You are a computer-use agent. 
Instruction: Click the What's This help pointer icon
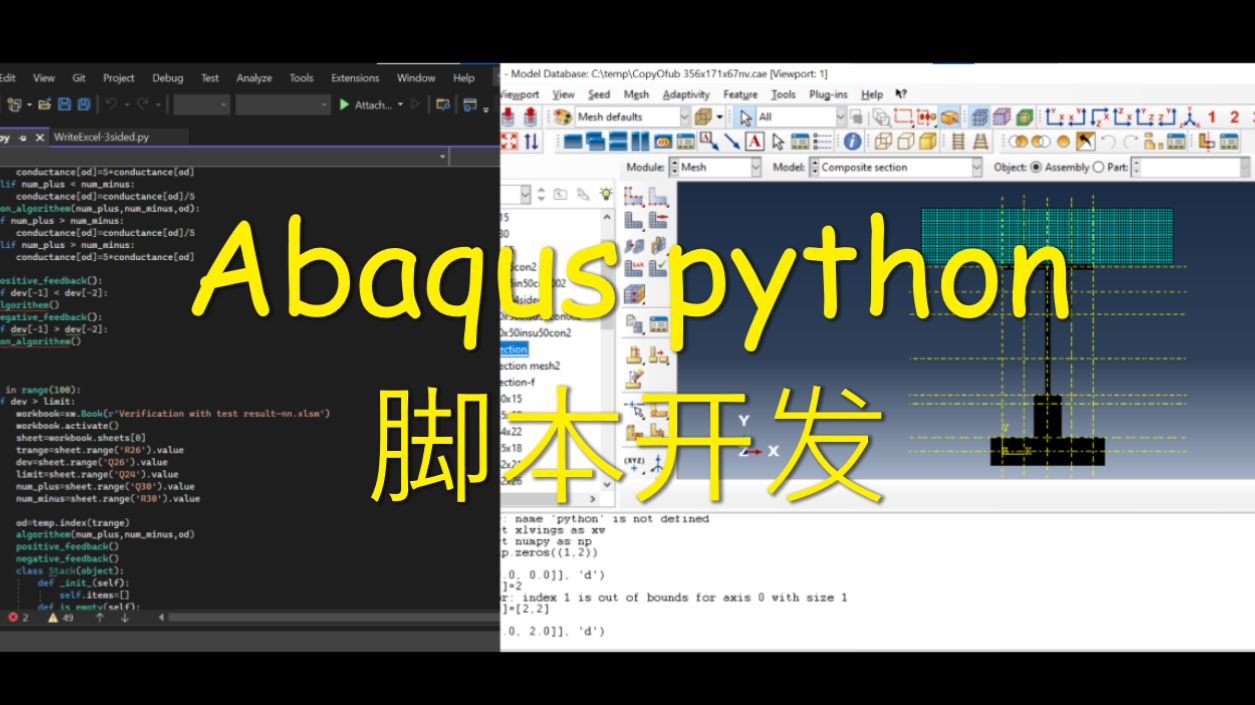pos(901,94)
